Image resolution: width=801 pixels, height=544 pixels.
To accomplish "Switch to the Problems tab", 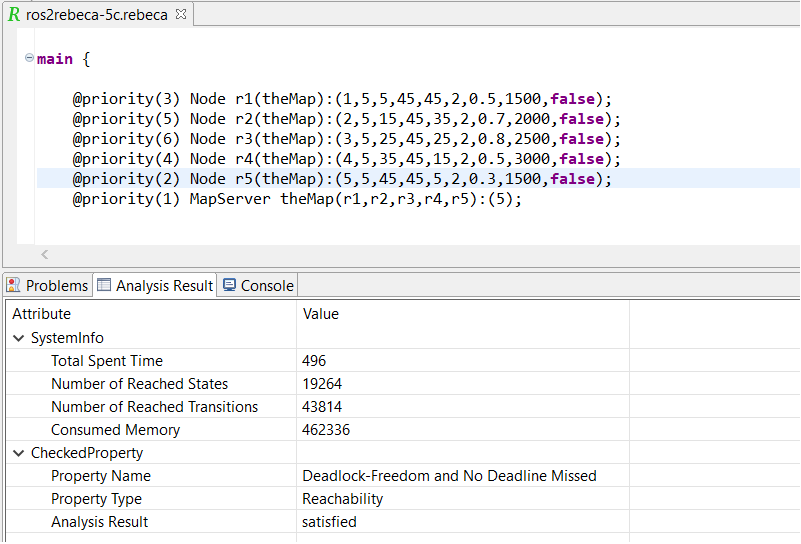I will (x=56, y=285).
